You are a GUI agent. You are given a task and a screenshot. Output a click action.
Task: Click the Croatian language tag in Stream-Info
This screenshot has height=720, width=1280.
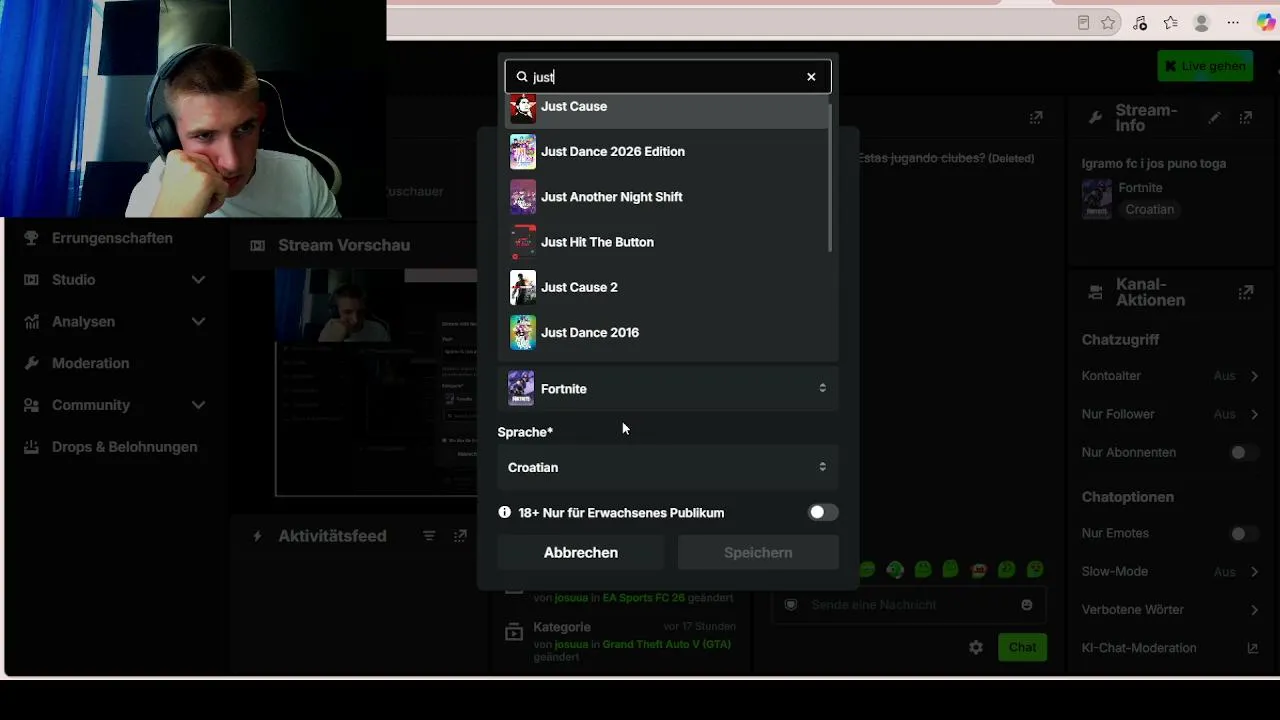point(1149,210)
